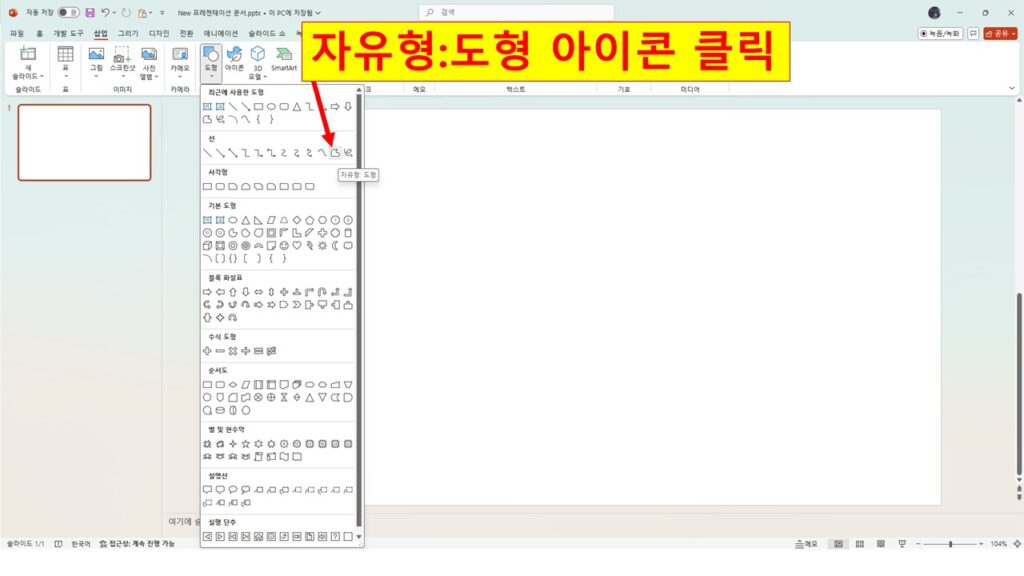Viewport: 1024px width, 576px height.
Task: Start Slide Show from status bar
Action: (x=902, y=544)
